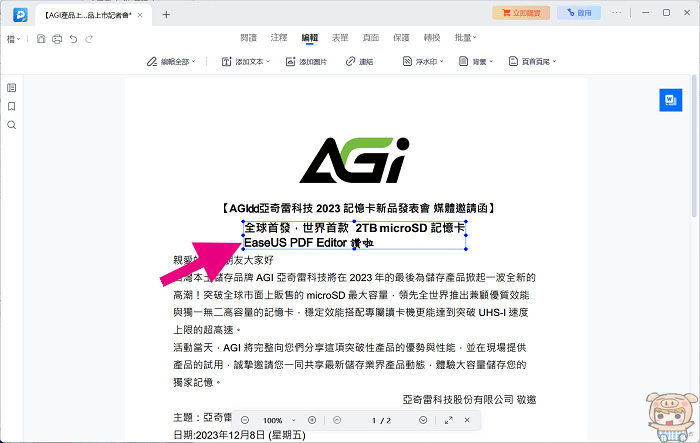Click text 日期:2023年12月8日 (星期五)

[239, 435]
